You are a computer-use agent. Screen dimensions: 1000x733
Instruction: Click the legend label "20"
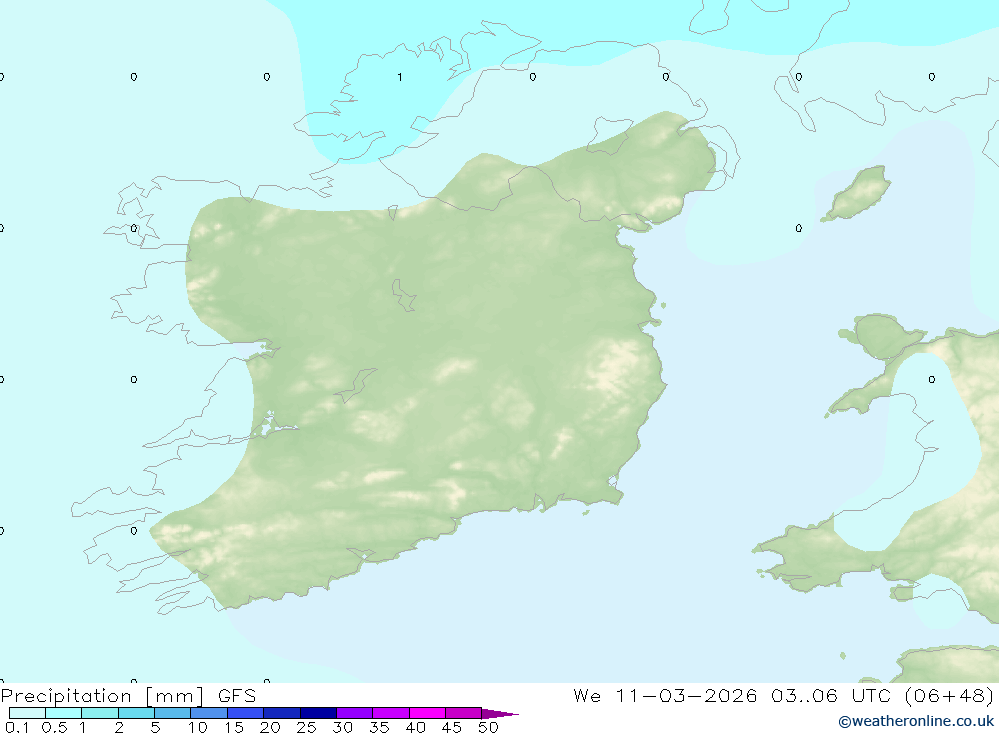click(x=270, y=727)
